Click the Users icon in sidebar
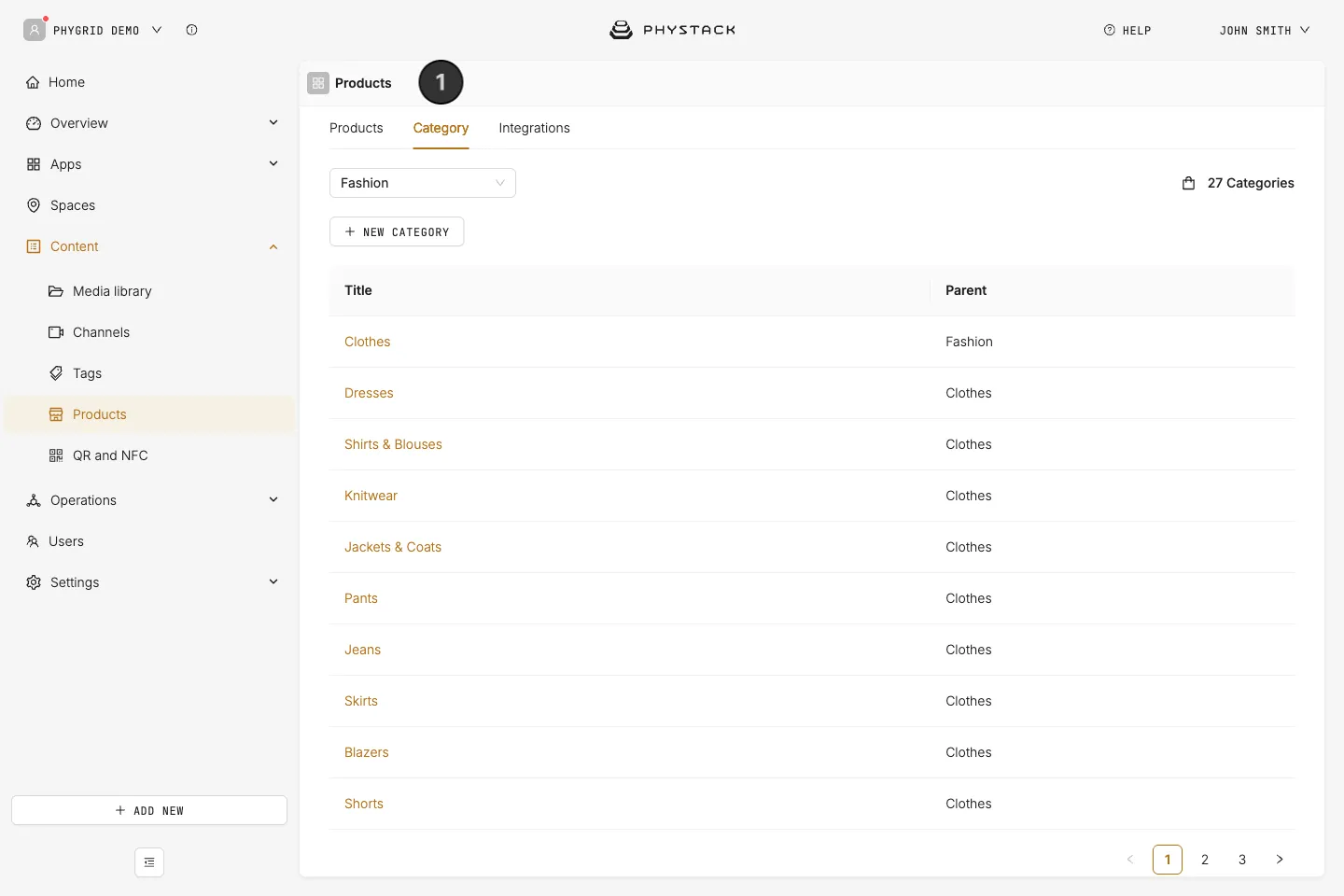The image size is (1344, 896). coord(33,541)
